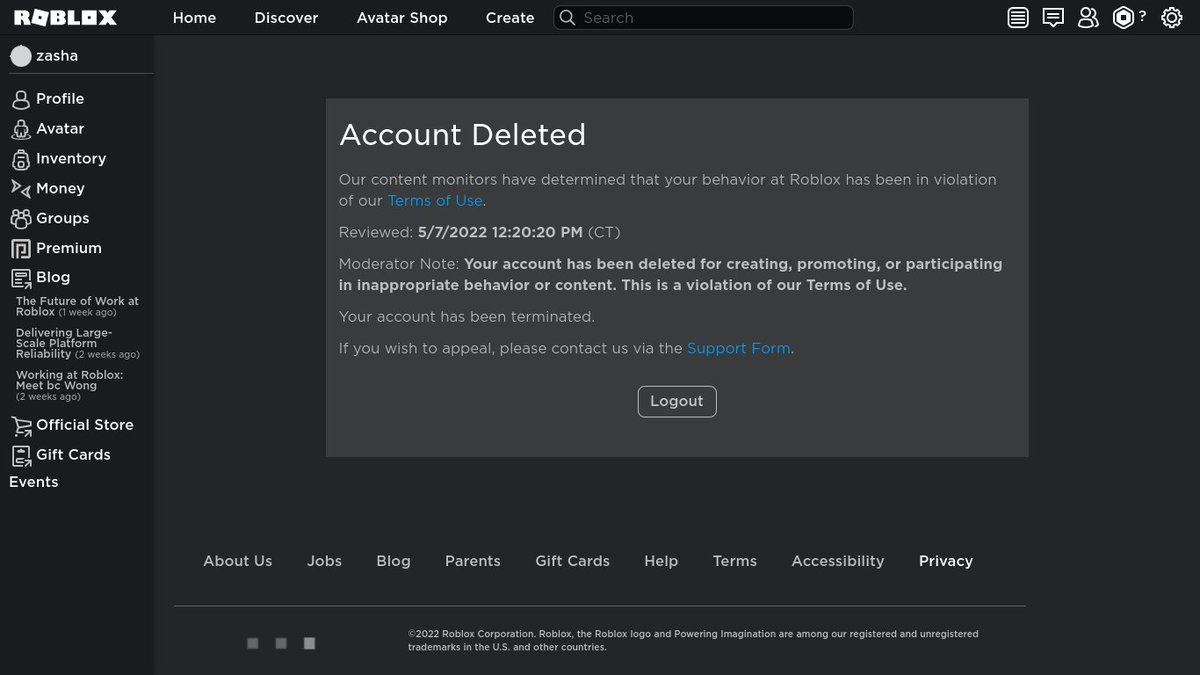Screen dimensions: 1200x675
Task: Click the Logout button
Action: coord(677,401)
